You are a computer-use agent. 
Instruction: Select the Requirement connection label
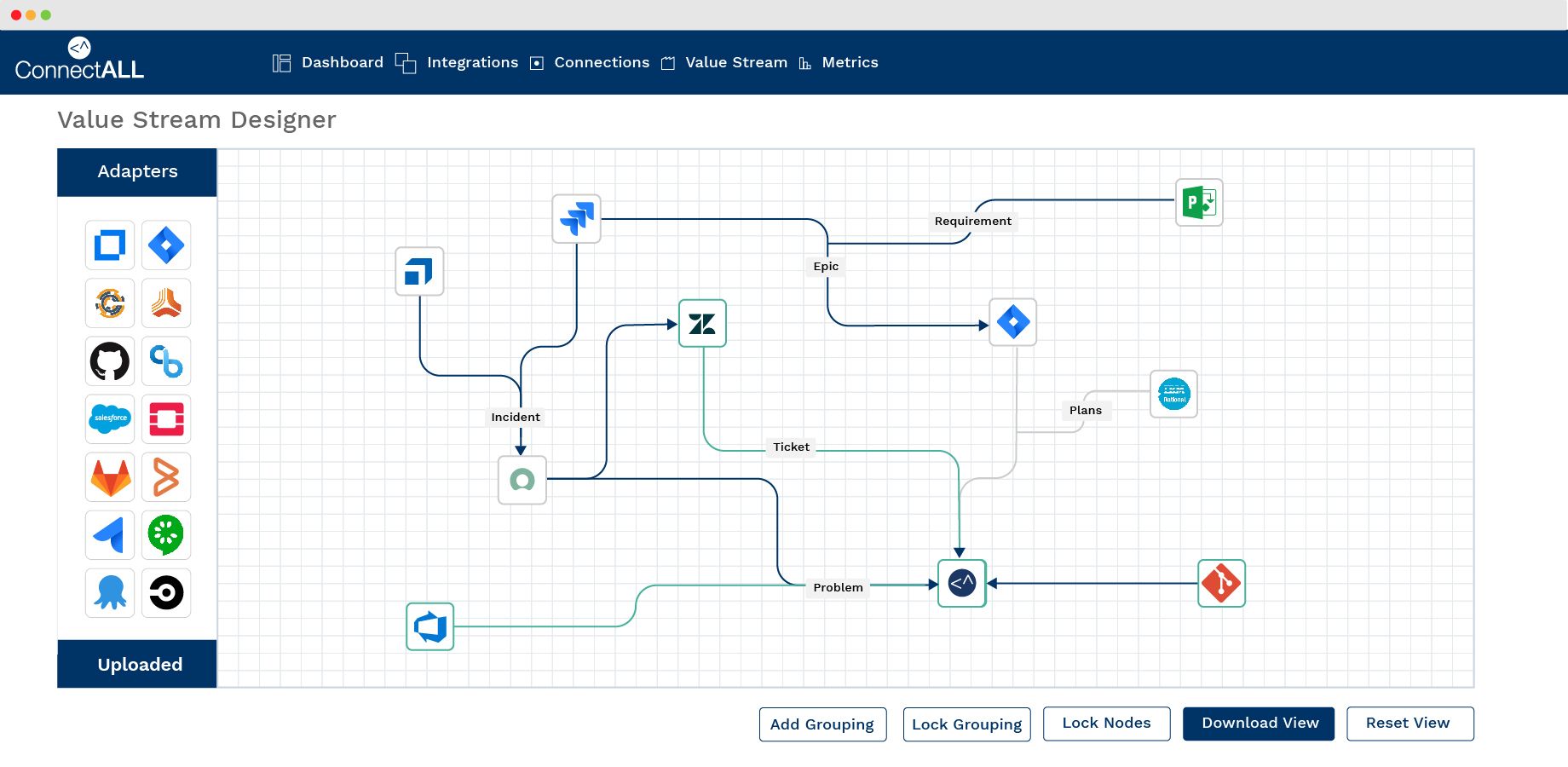973,221
